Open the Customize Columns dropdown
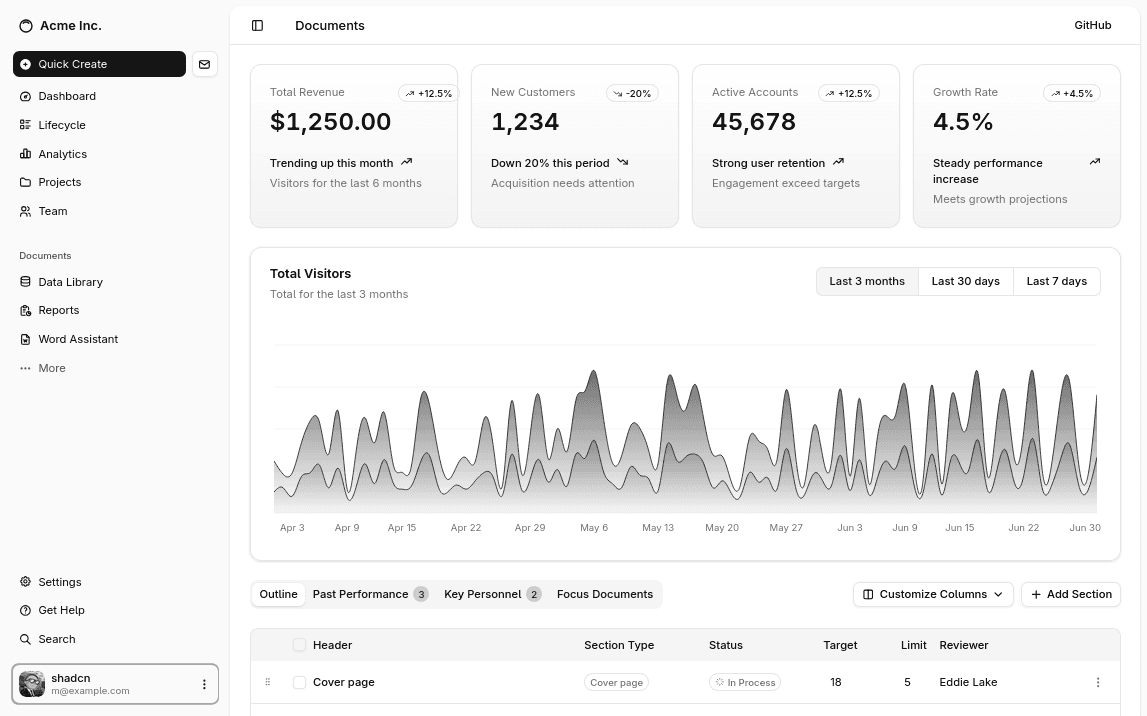This screenshot has width=1147, height=716. pos(932,594)
